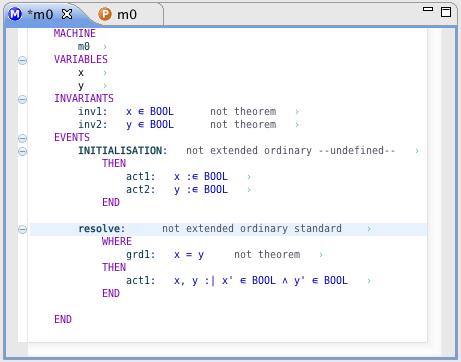Edit the machine name m0

point(84,46)
